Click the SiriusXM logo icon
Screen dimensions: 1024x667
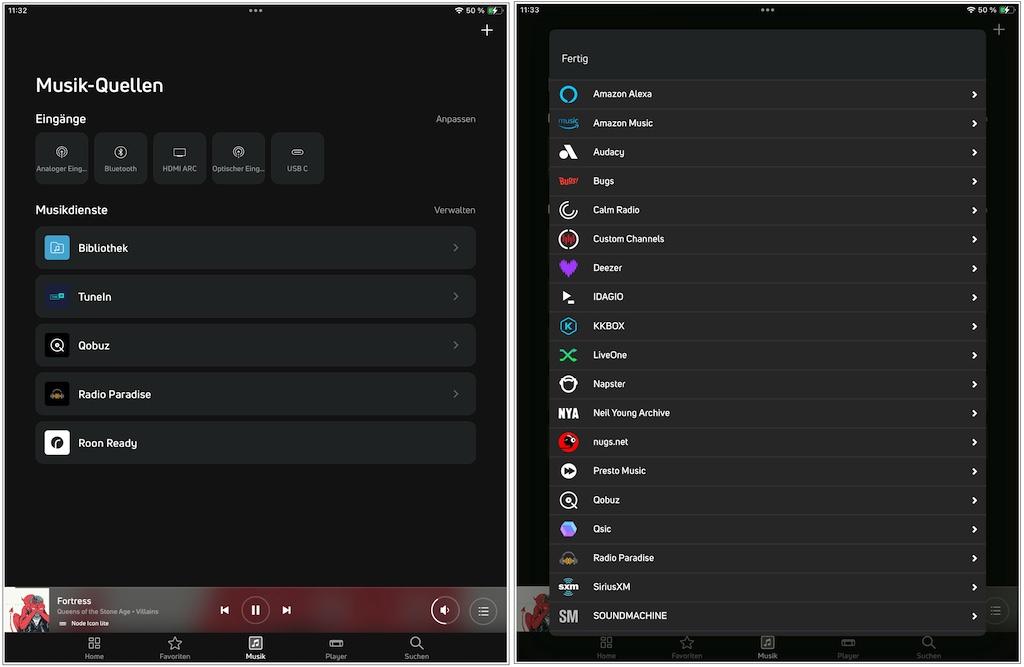pyautogui.click(x=568, y=587)
